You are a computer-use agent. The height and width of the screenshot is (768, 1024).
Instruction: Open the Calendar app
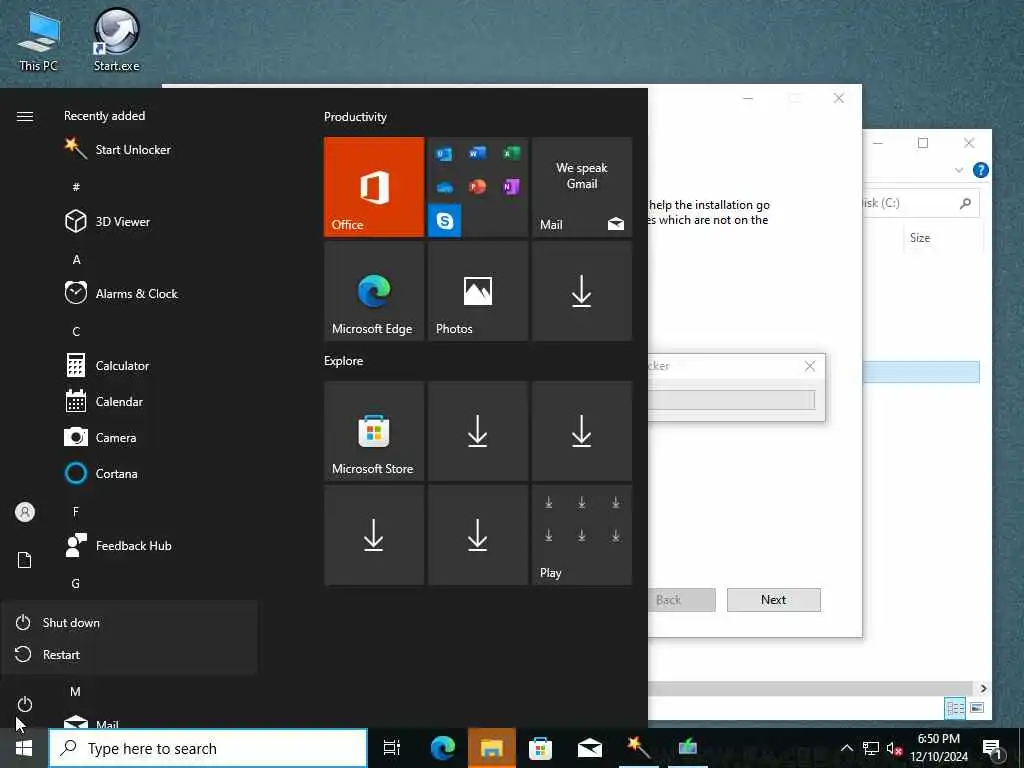click(104, 402)
